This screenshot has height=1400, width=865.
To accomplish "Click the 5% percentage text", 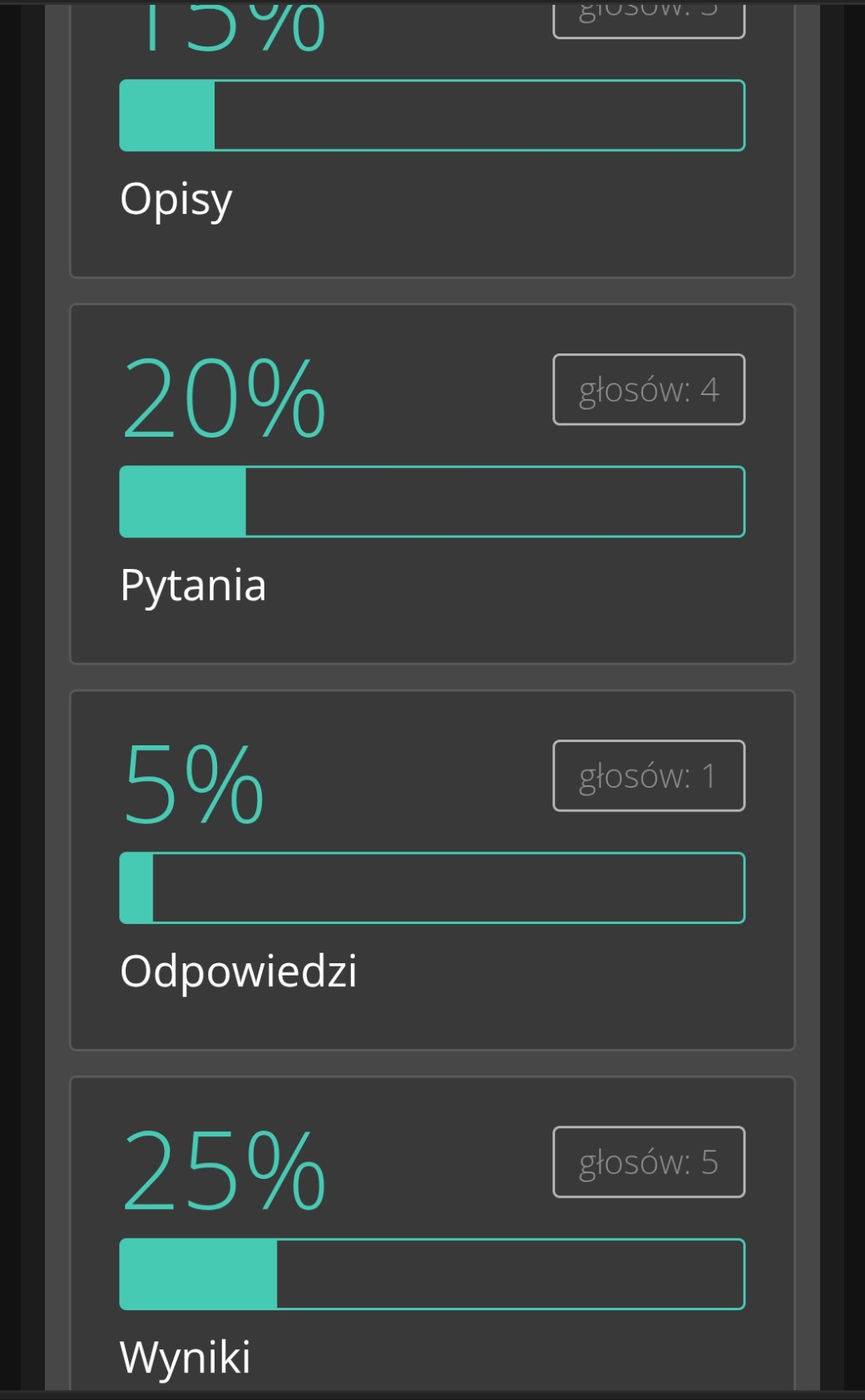I will click(193, 786).
